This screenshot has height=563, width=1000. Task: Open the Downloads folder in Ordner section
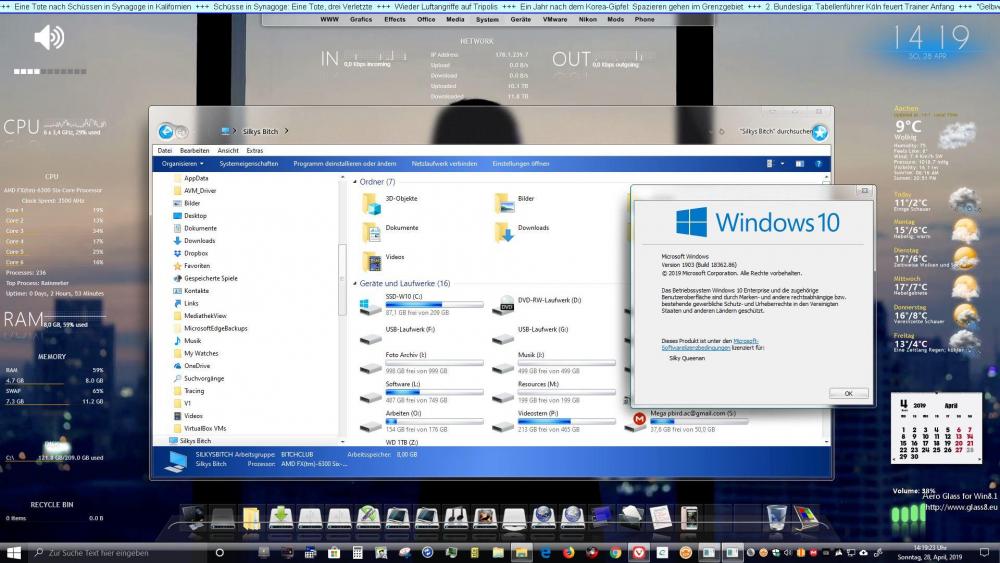(505, 231)
